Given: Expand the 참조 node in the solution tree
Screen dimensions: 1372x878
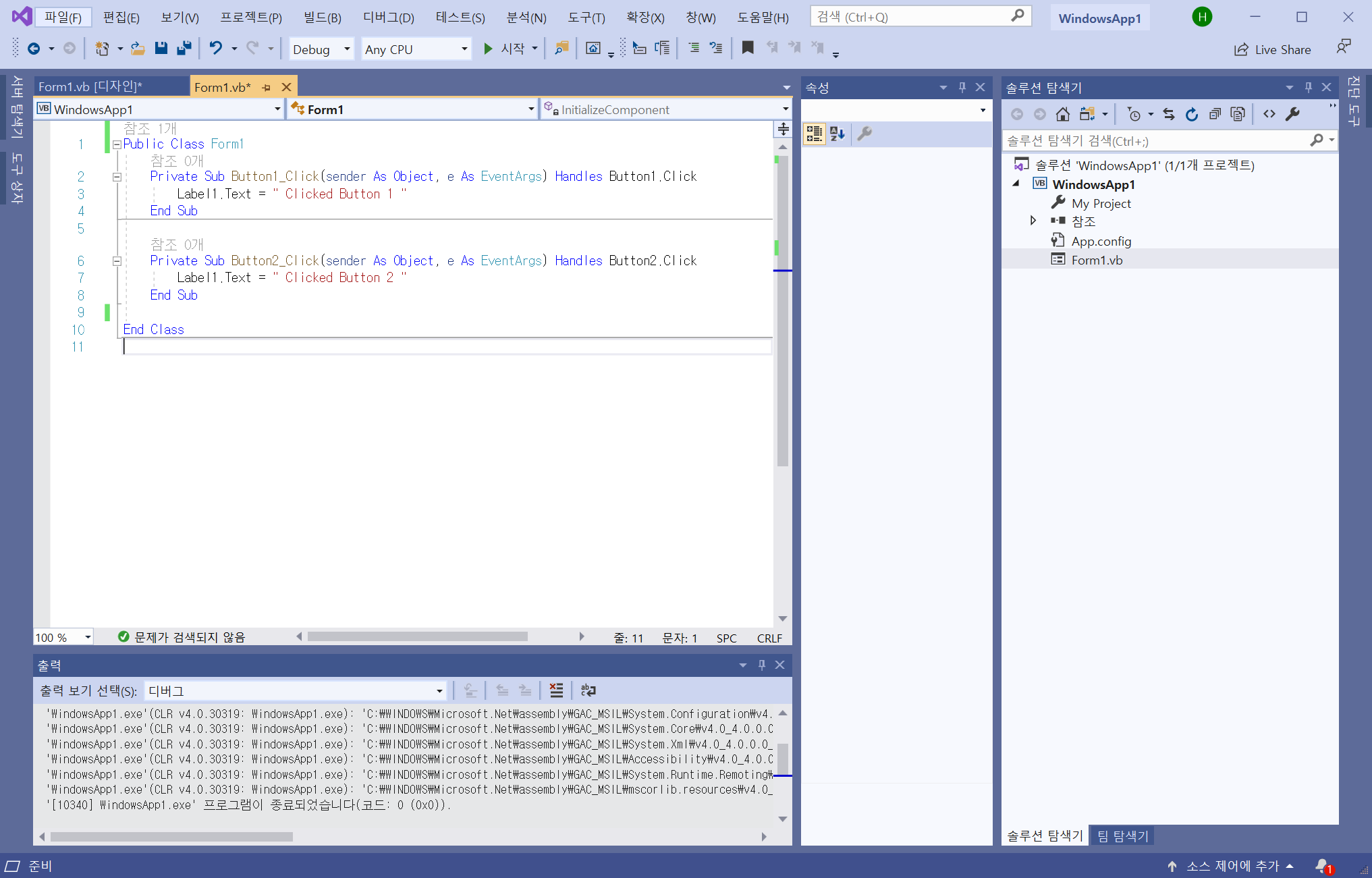Looking at the screenshot, I should 1033,221.
